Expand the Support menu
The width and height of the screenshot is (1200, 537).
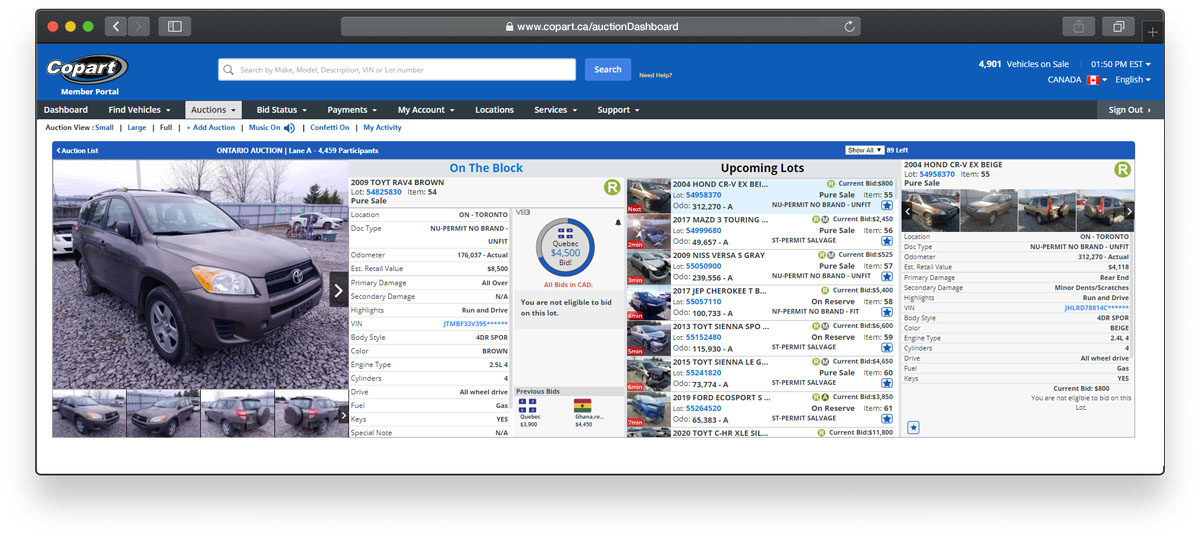click(618, 110)
